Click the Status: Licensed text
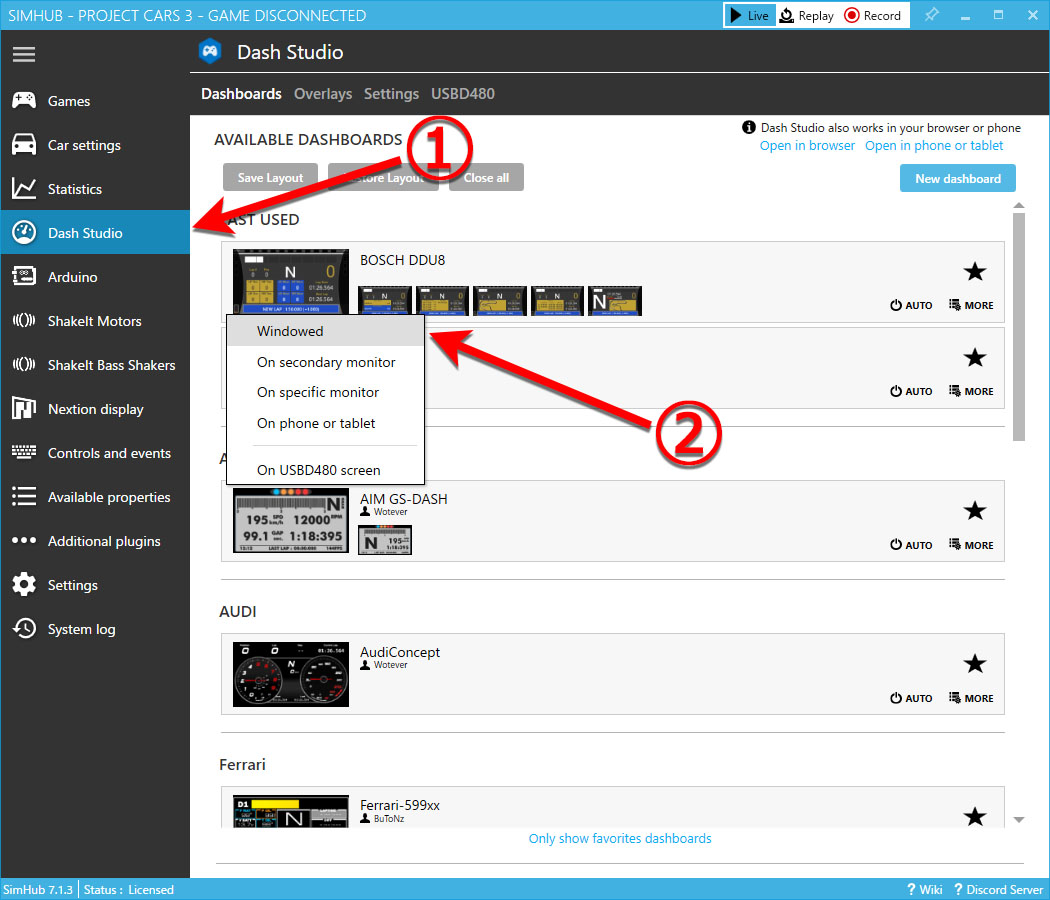This screenshot has height=900, width=1050. (129, 889)
